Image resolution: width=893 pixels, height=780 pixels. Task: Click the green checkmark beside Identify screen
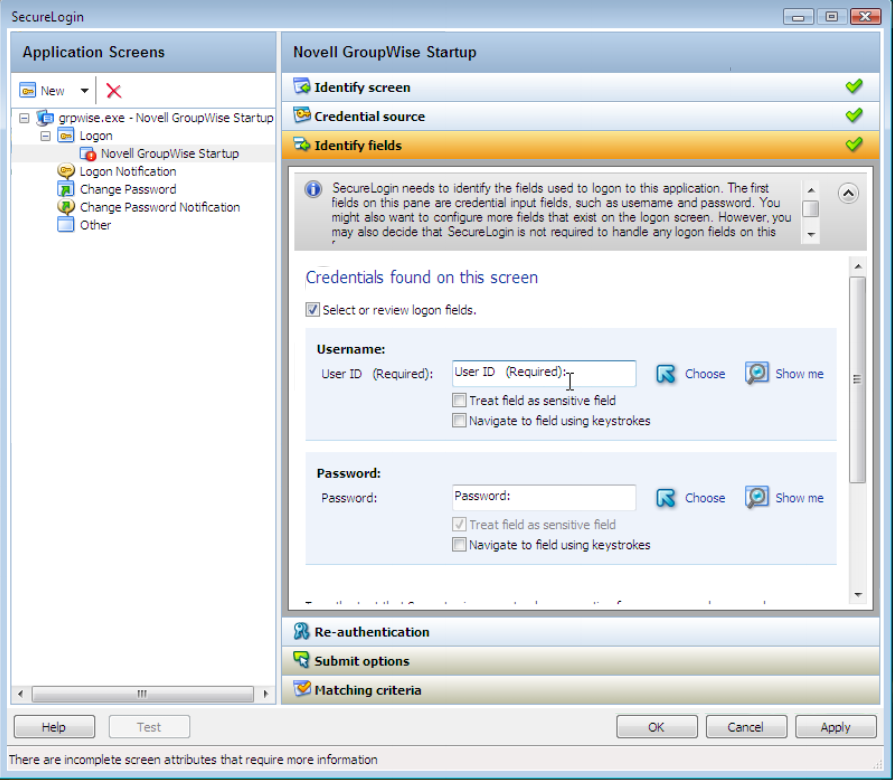point(854,87)
